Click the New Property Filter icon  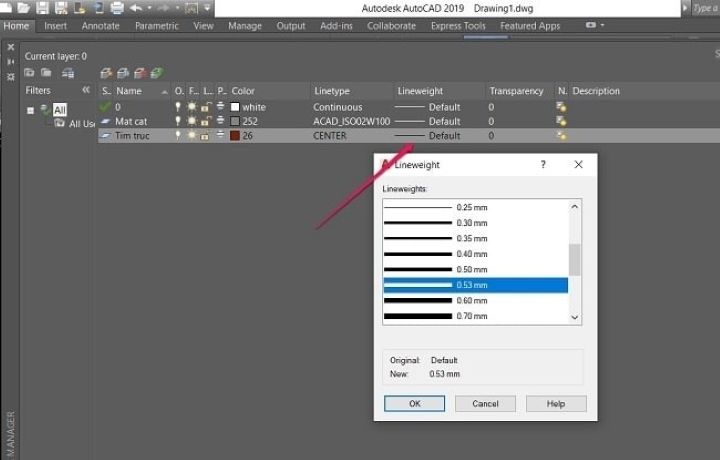point(29,73)
